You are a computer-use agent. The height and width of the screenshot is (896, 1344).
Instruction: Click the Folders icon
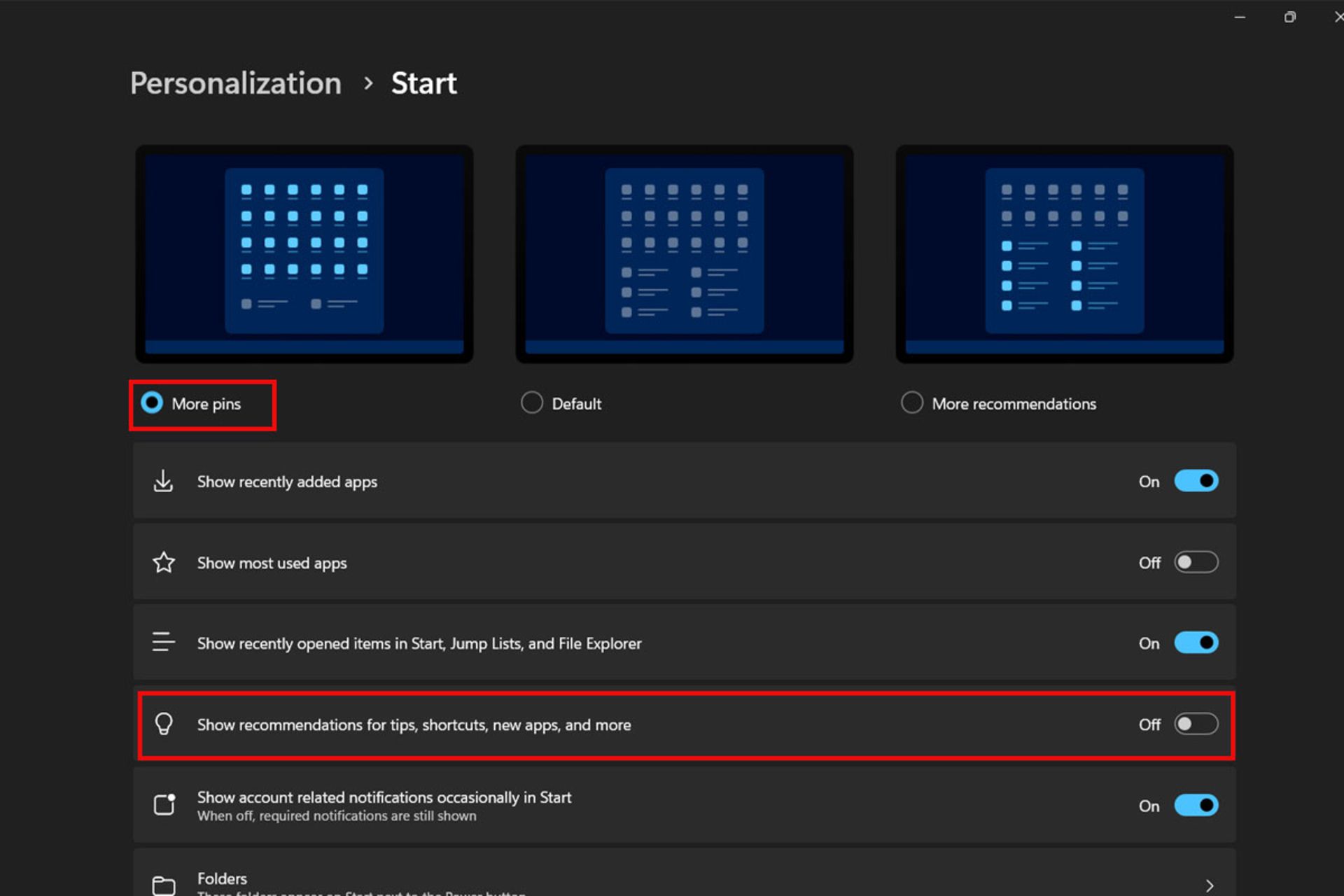coord(164,885)
